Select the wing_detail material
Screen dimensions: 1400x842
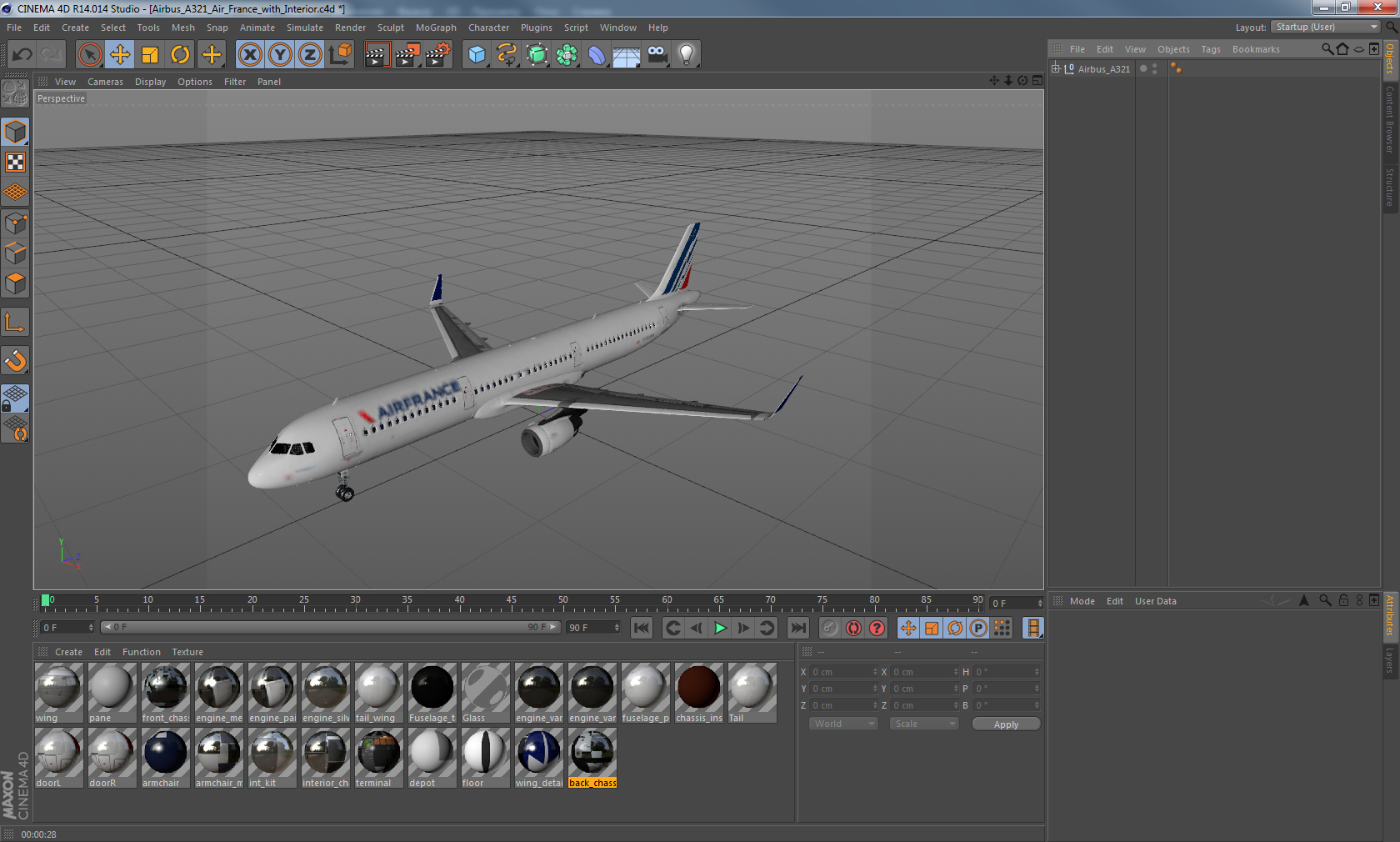(x=539, y=758)
